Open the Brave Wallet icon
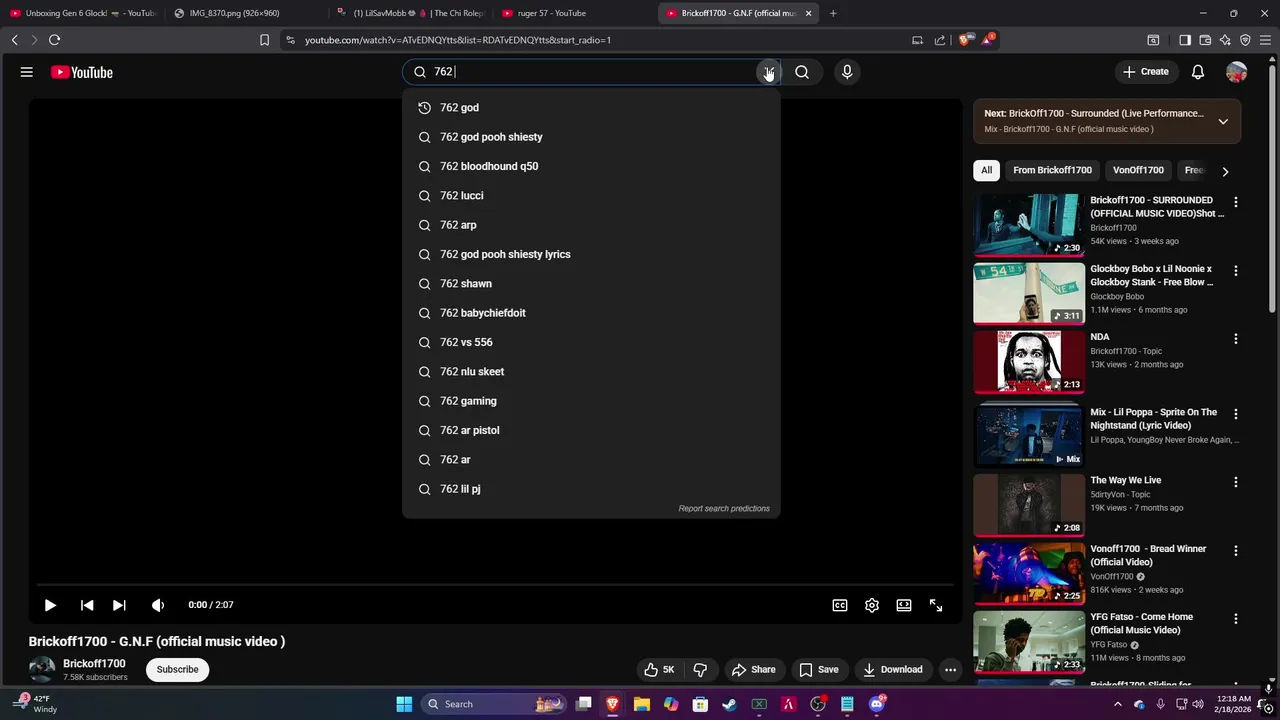This screenshot has height=720, width=1280. [x=1205, y=40]
